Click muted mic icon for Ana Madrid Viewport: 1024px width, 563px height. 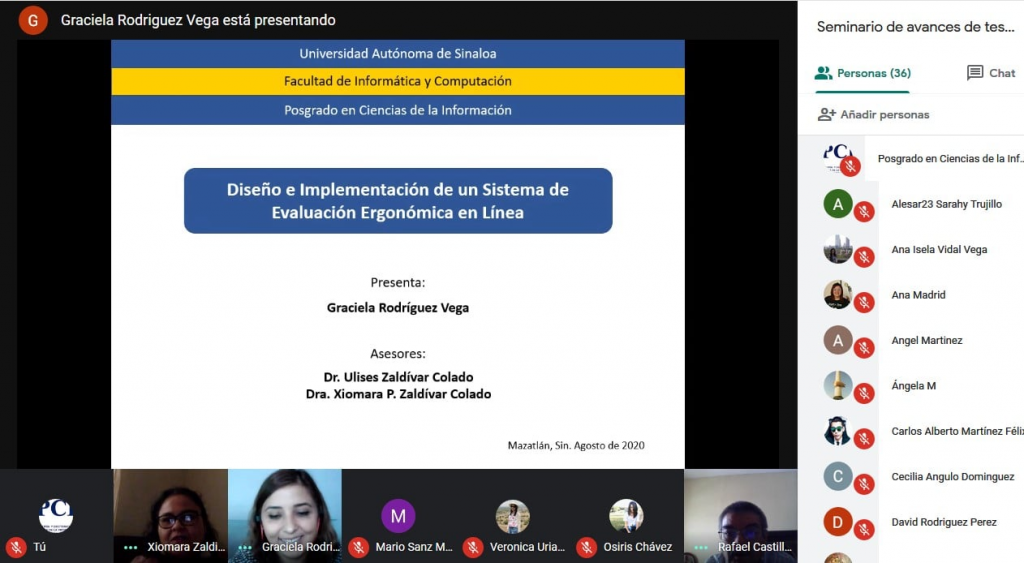pyautogui.click(x=864, y=302)
